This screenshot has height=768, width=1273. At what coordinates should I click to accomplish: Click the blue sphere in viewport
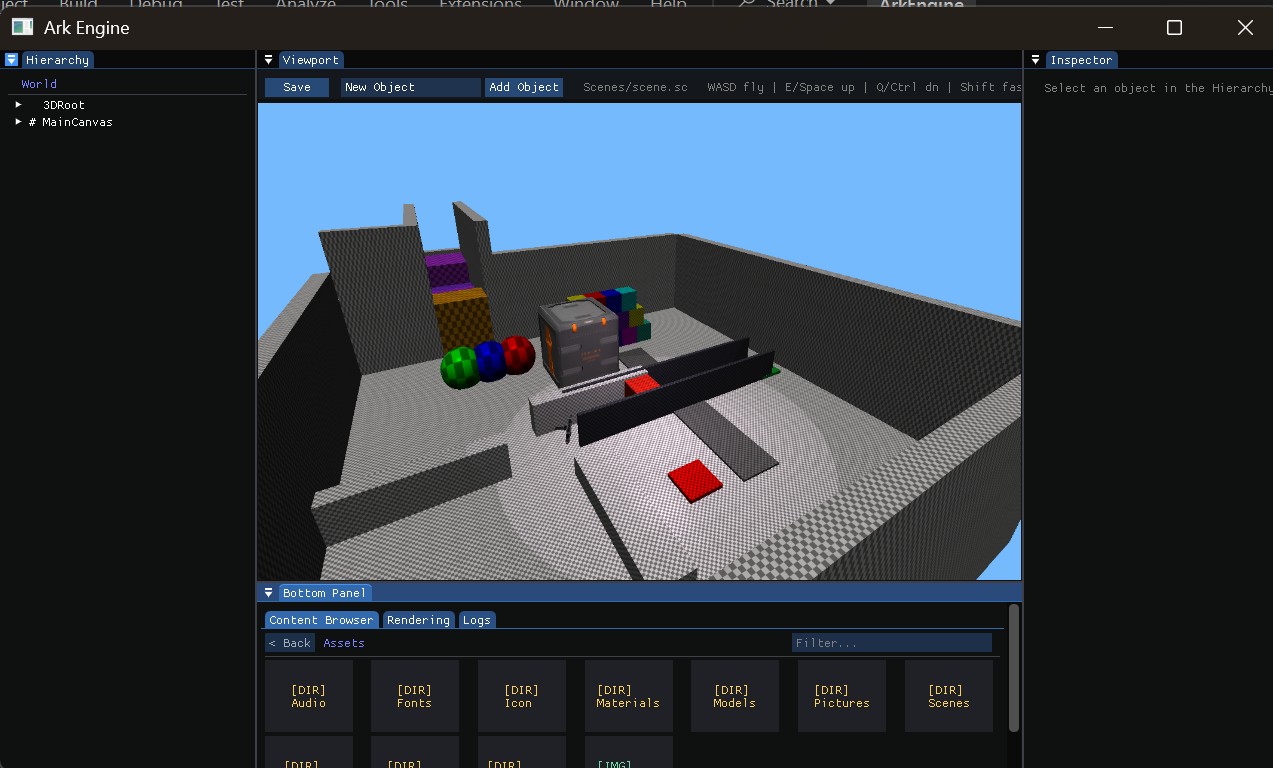click(489, 360)
